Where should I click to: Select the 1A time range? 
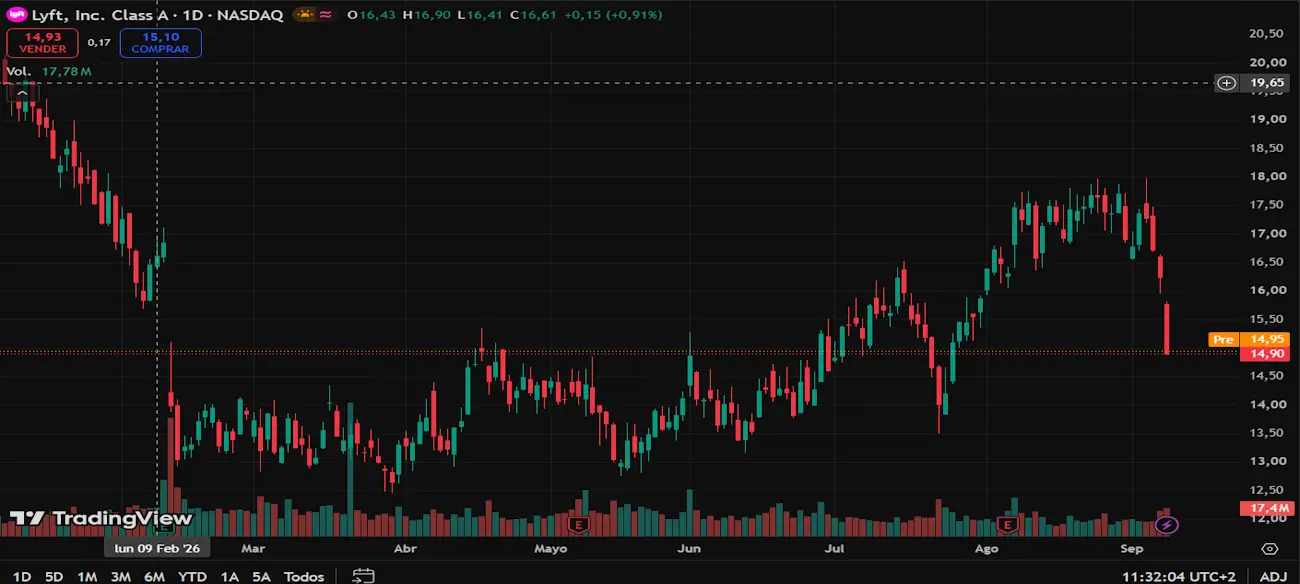230,576
